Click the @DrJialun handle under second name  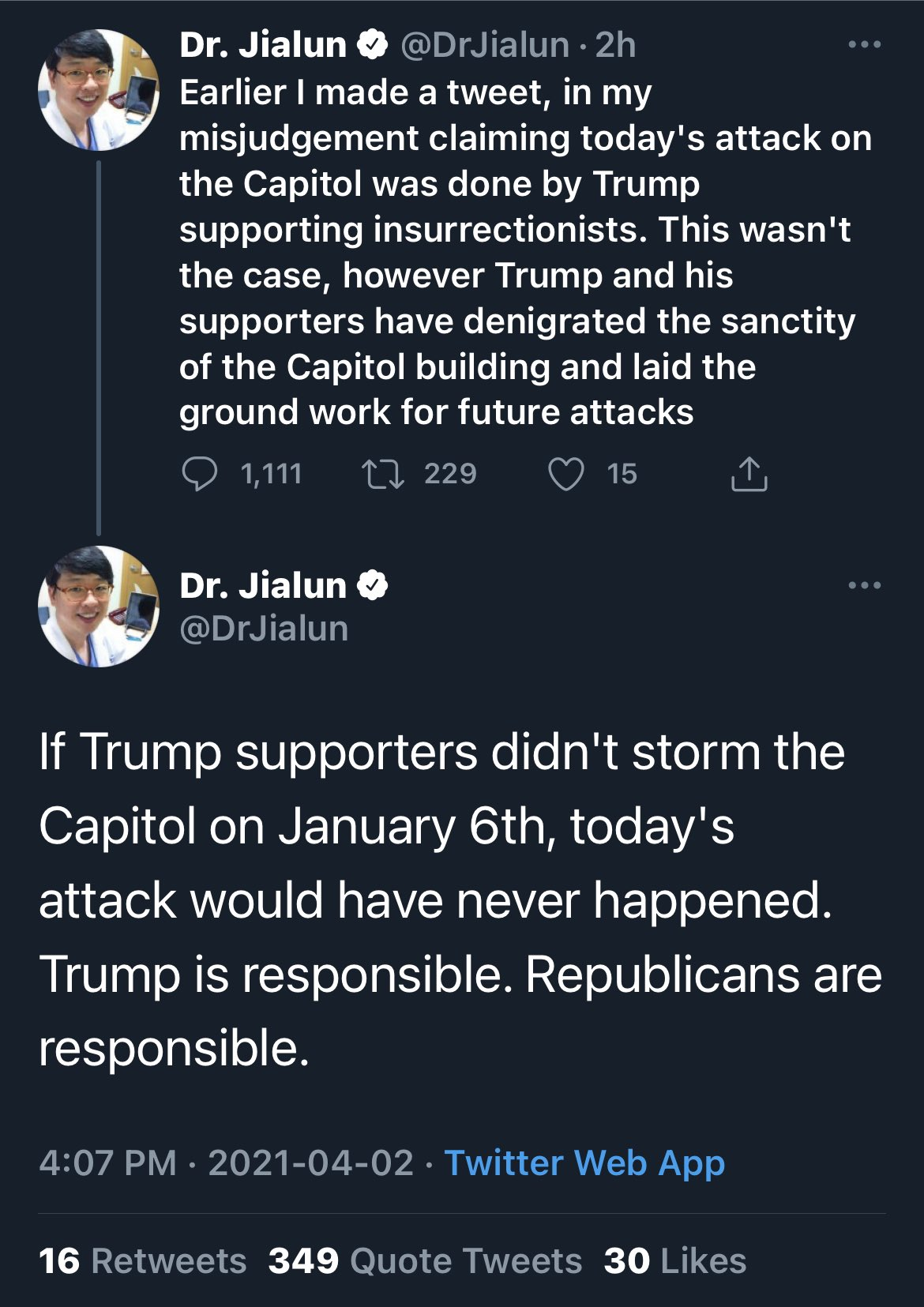click(x=264, y=629)
